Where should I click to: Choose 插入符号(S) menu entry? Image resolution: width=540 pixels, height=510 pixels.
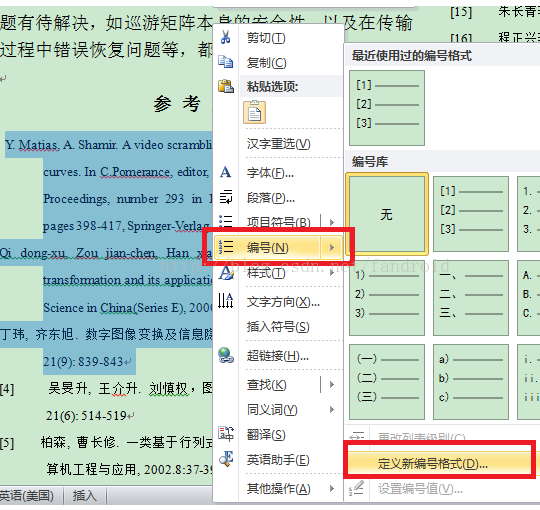(278, 326)
